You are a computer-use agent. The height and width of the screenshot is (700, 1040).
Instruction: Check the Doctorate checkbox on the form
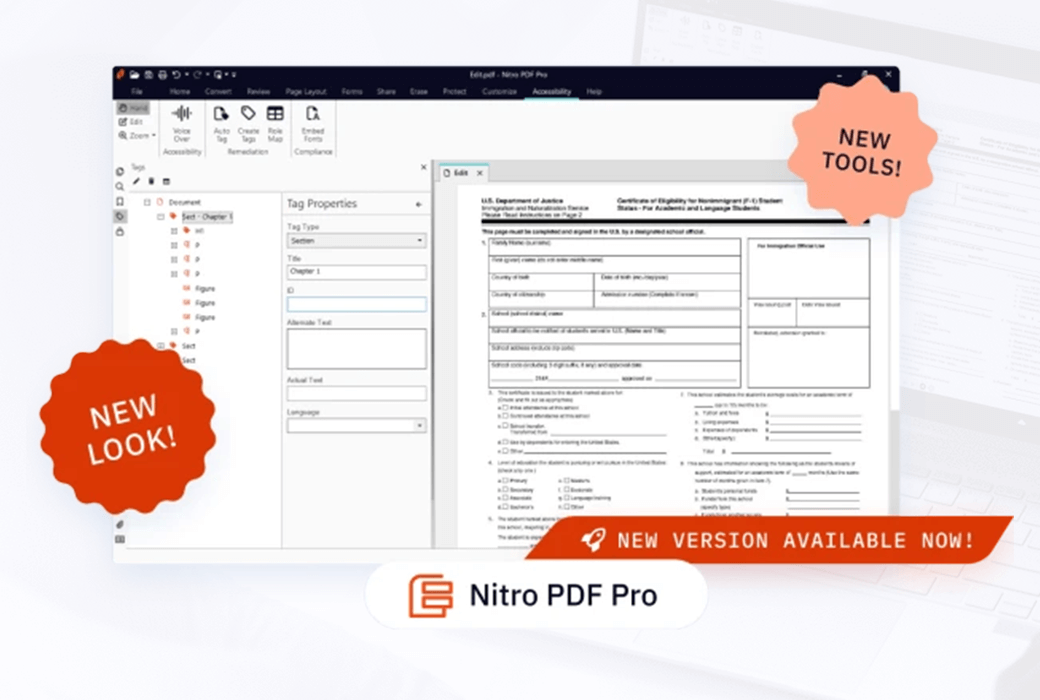click(567, 490)
